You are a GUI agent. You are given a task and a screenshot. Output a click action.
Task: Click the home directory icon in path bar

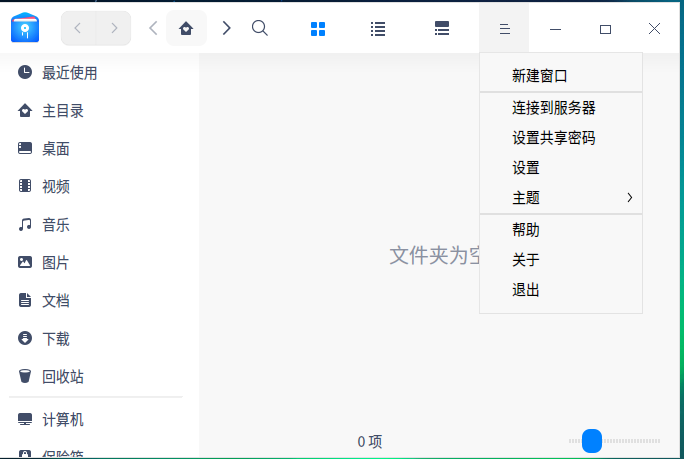pos(185,29)
